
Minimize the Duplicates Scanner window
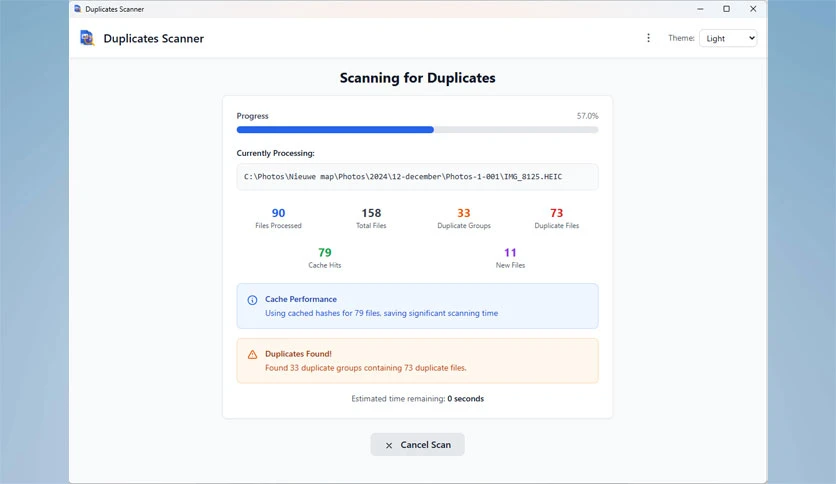pos(700,9)
